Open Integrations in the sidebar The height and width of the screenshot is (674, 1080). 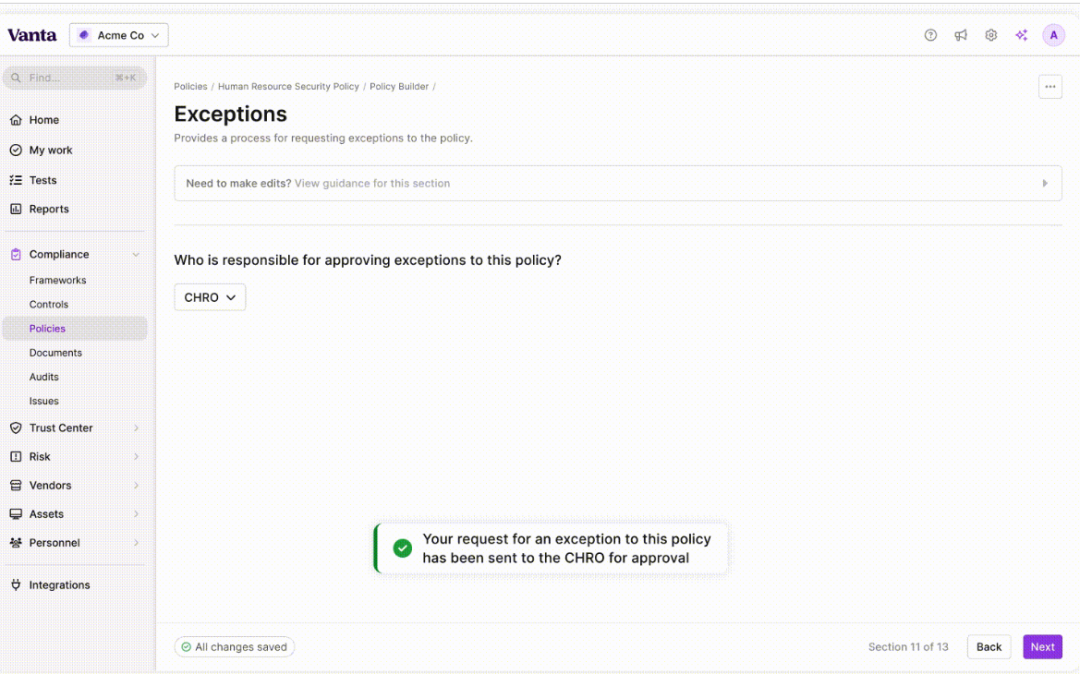coord(59,585)
